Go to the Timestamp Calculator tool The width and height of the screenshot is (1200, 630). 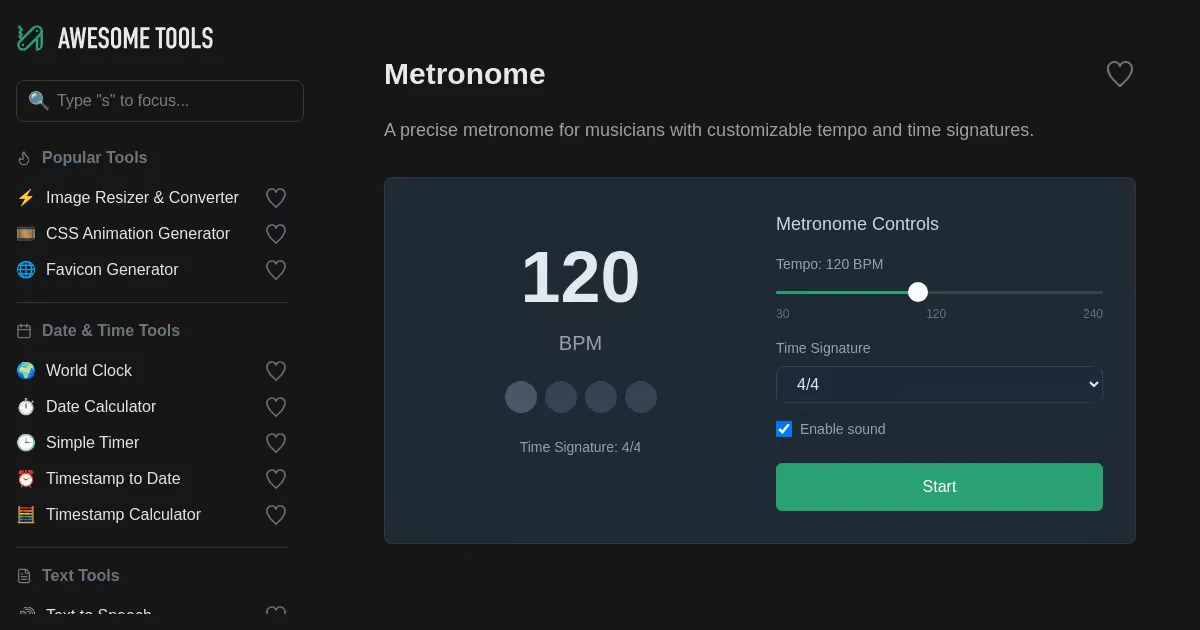pos(123,515)
